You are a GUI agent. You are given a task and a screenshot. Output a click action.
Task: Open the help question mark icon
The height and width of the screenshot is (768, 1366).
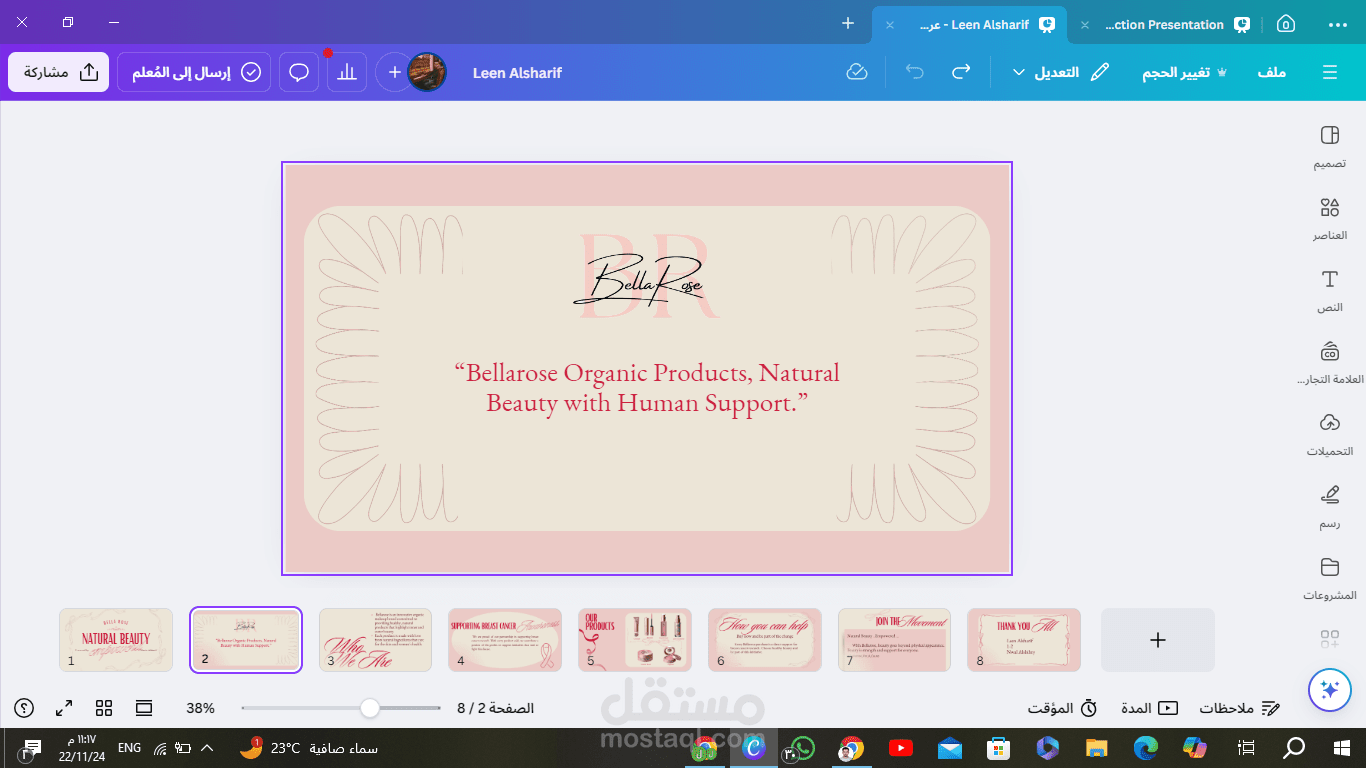point(24,708)
